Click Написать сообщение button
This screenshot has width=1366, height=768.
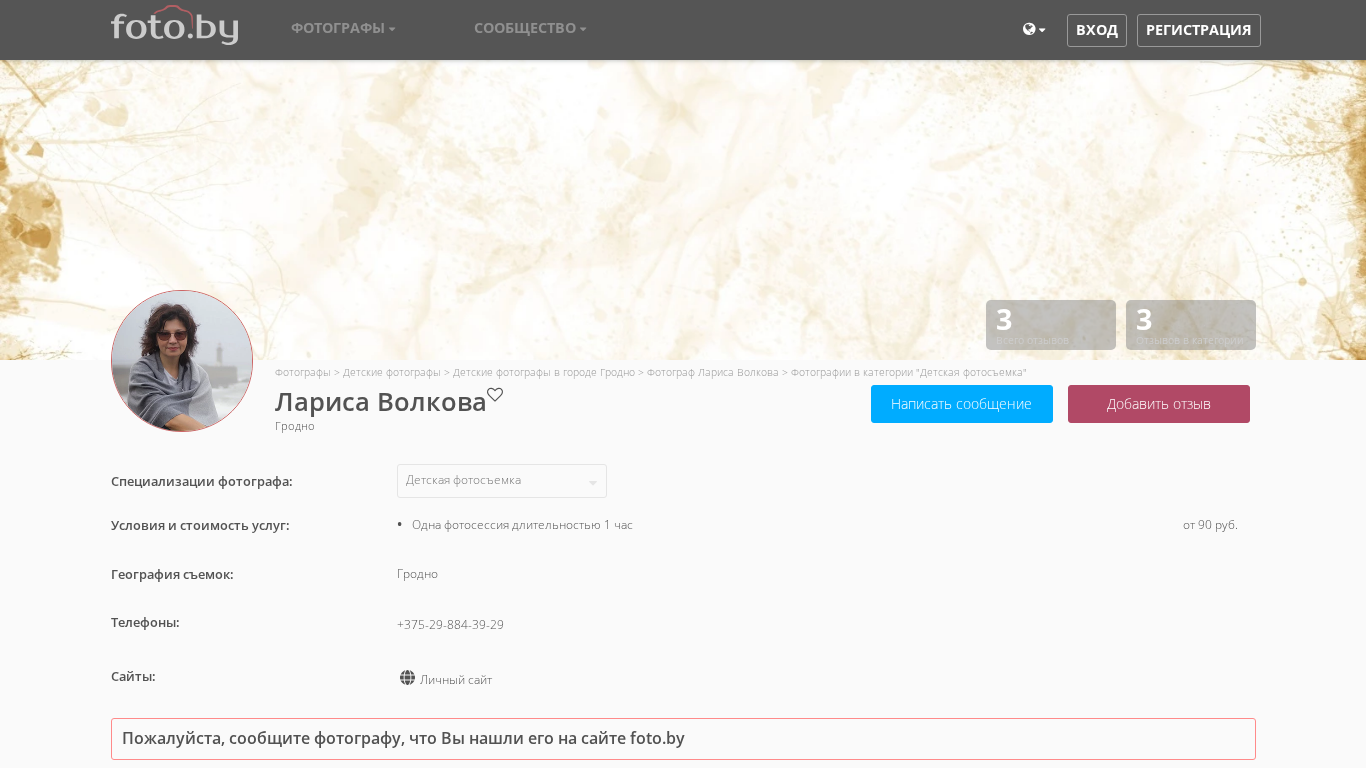coord(961,404)
